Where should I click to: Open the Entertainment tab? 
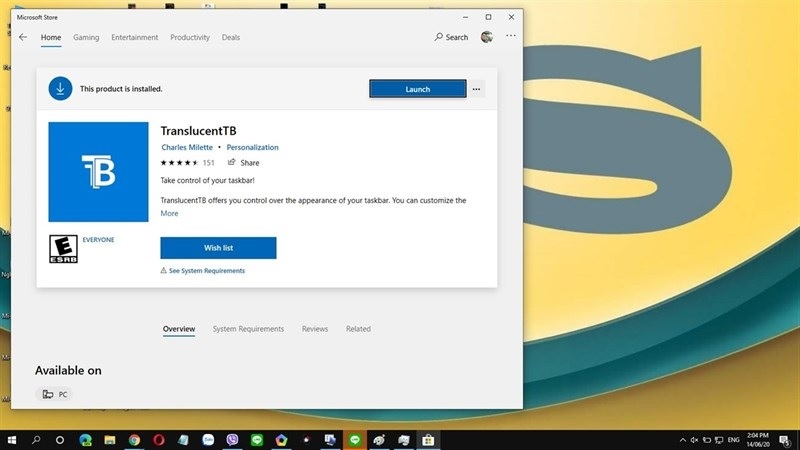point(135,37)
